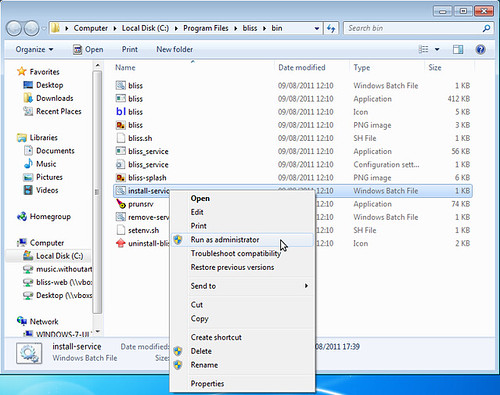Click the Search bin input field

click(x=413, y=28)
